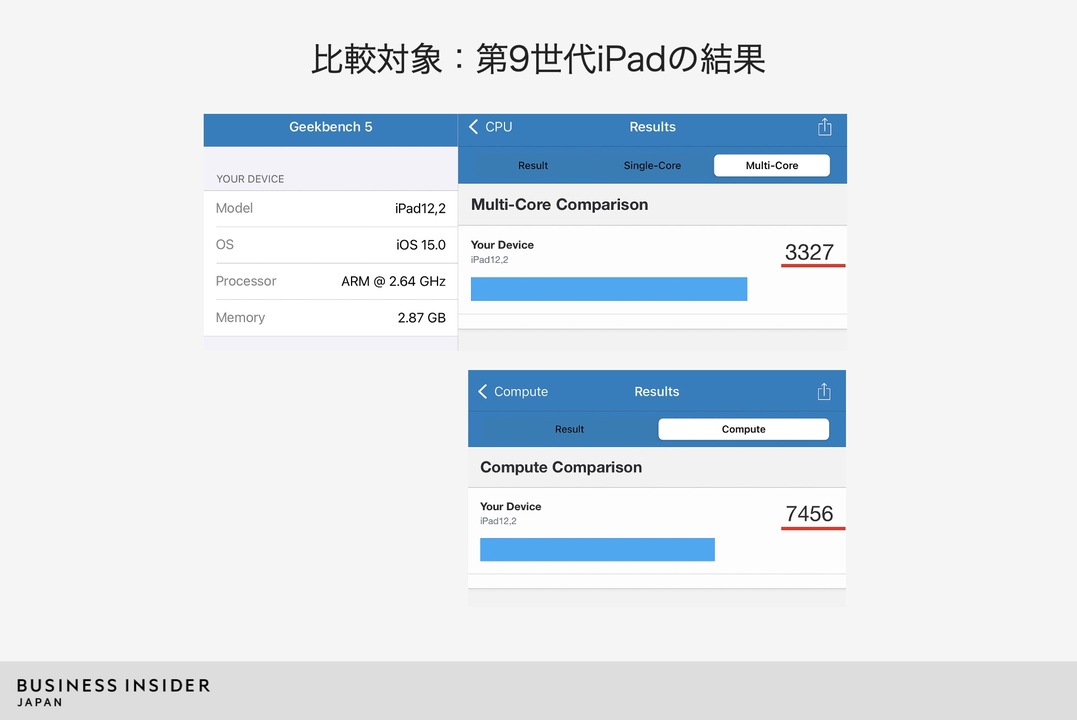The image size is (1077, 720).
Task: Click the Multi-Core blue score bar
Action: tap(609, 289)
